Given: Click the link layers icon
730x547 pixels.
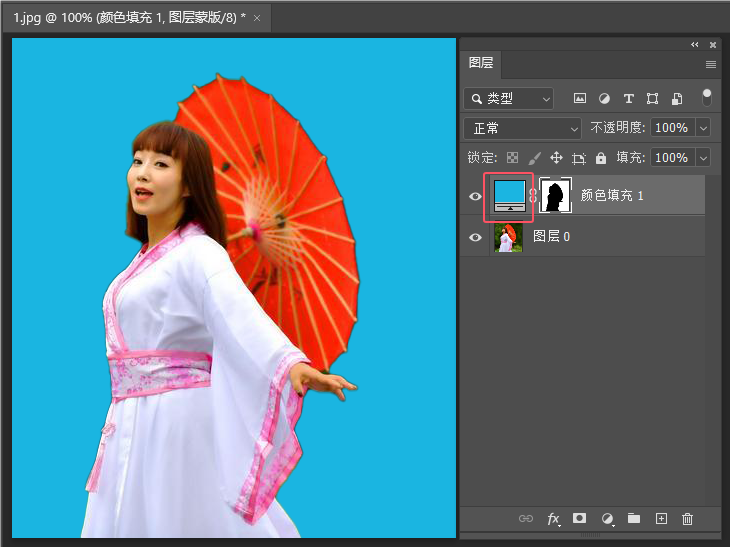Looking at the screenshot, I should [526, 519].
